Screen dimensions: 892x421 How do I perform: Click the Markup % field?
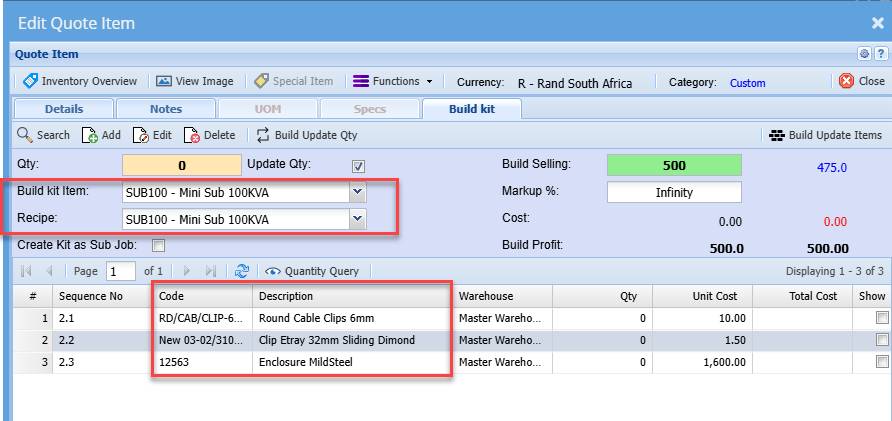point(675,192)
